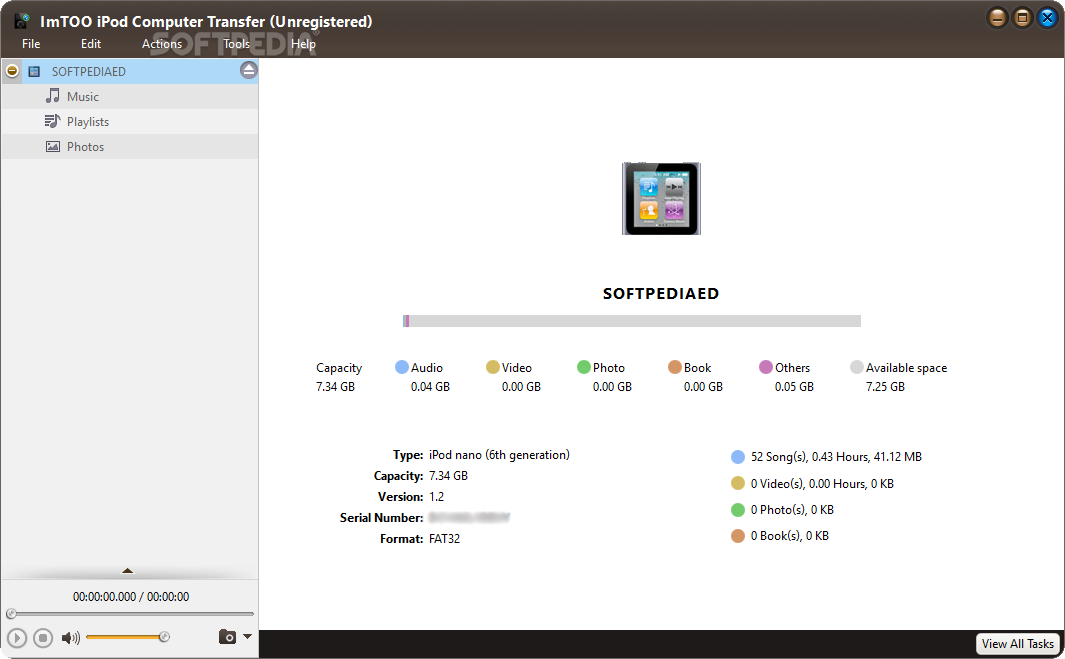
Task: Open the Music library
Action: pos(130,96)
